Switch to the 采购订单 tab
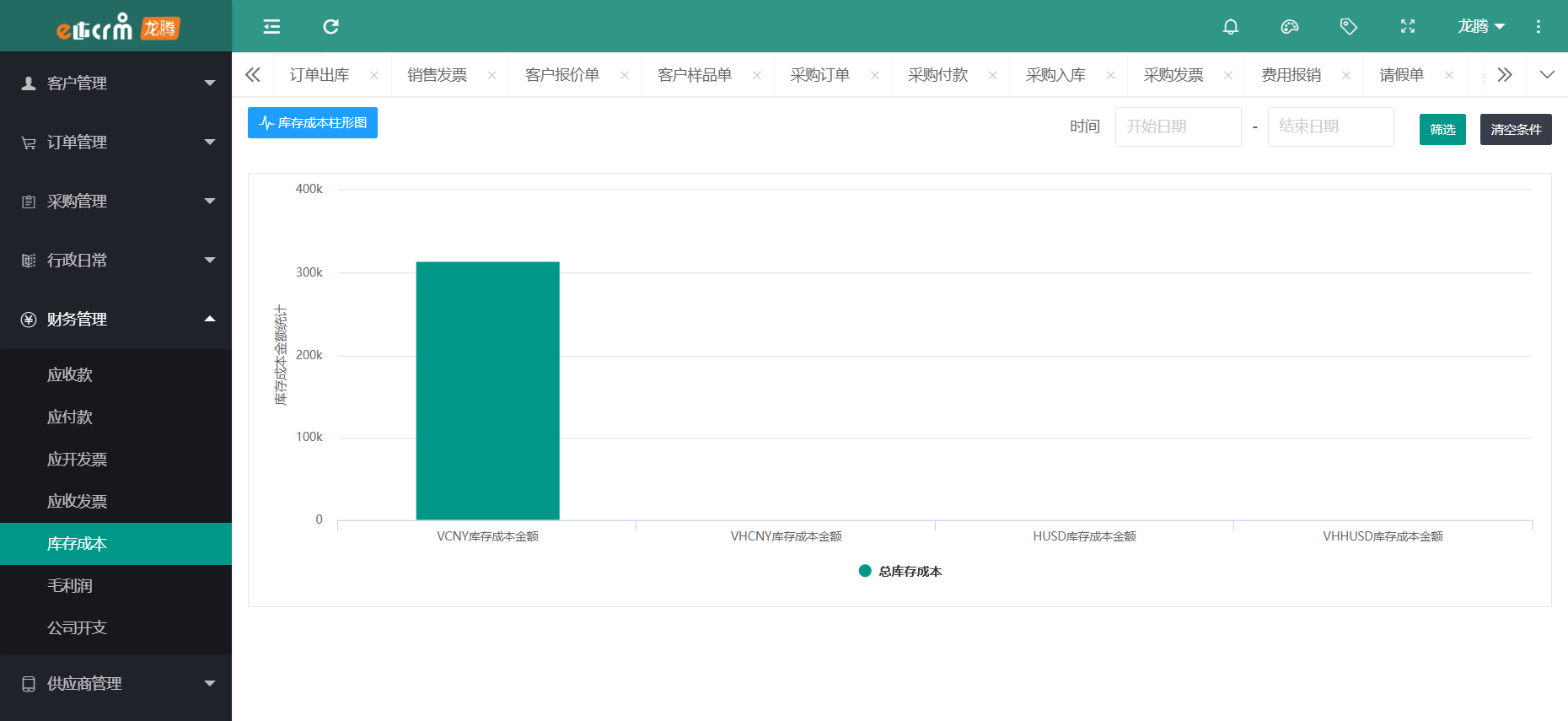Viewport: 1568px width, 721px height. [819, 75]
